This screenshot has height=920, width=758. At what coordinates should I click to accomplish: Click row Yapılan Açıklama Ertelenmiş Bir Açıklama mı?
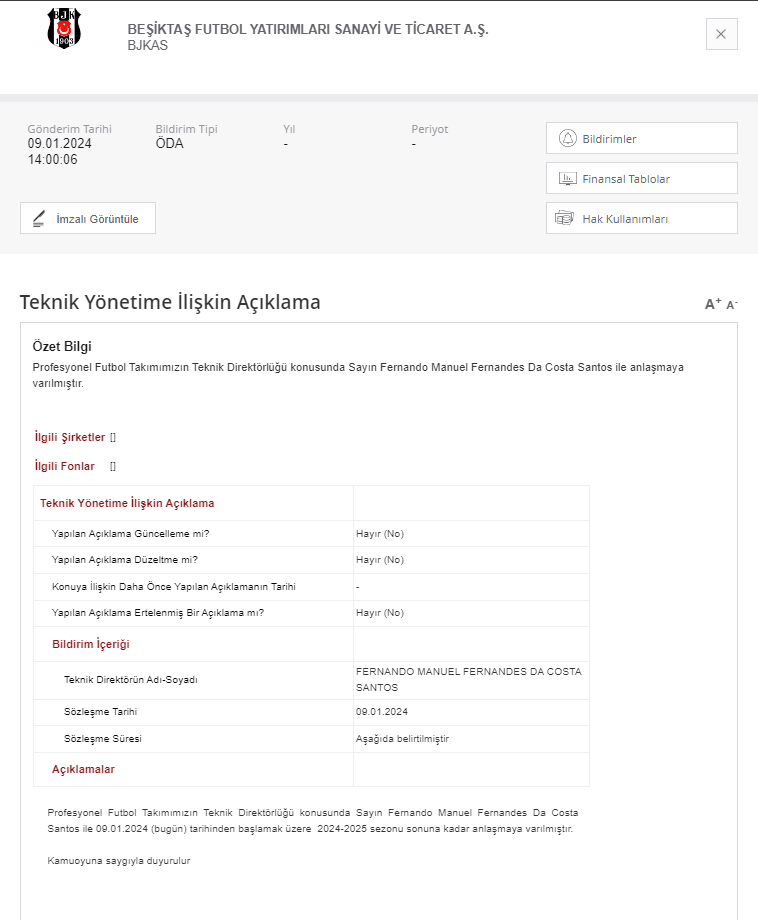pos(311,613)
